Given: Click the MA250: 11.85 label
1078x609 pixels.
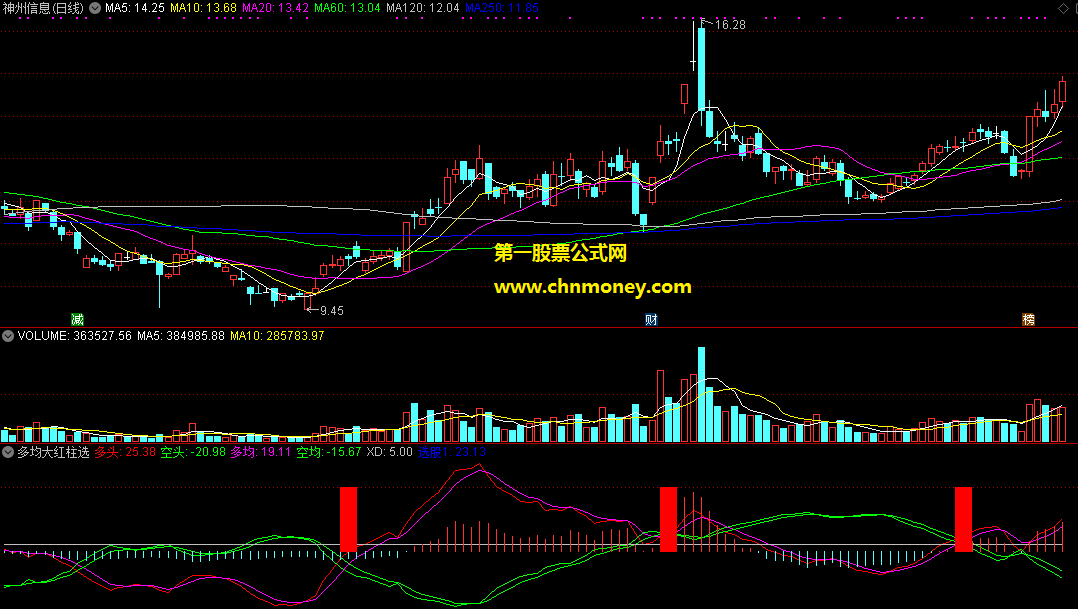Looking at the screenshot, I should (502, 8).
